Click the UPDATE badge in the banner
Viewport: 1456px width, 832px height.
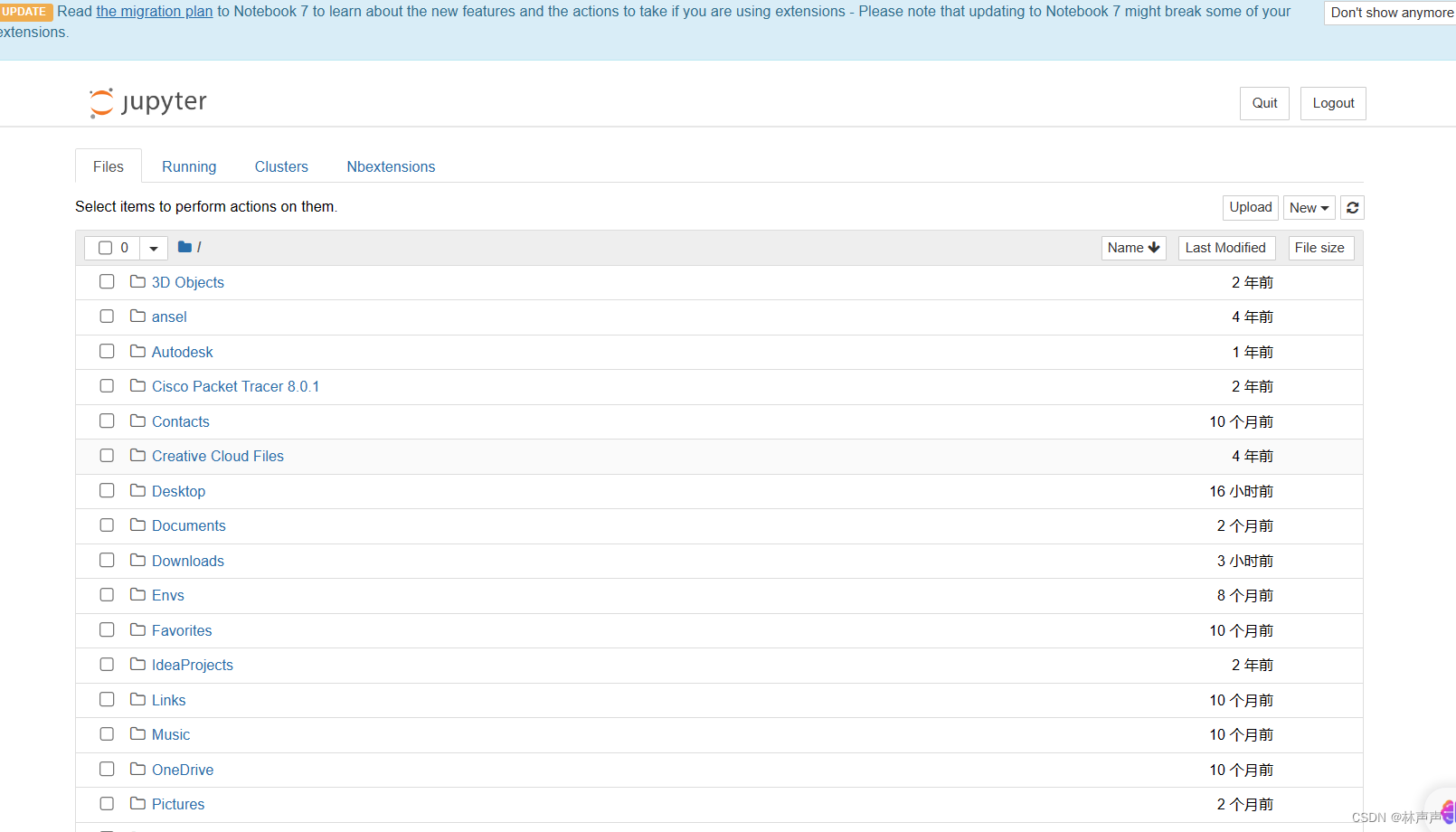25,12
